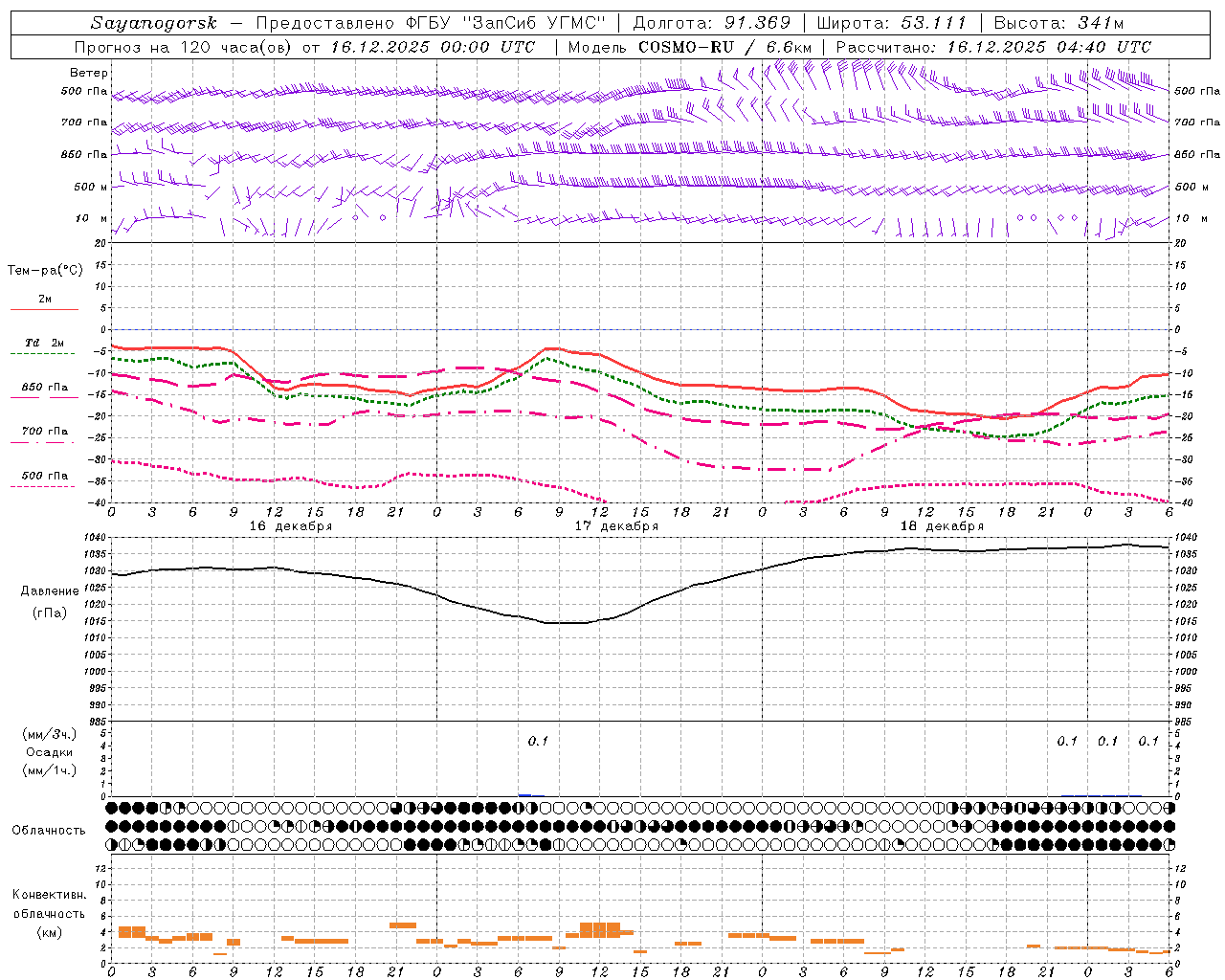Click the 'Давление' pressure panel label

coord(50,591)
